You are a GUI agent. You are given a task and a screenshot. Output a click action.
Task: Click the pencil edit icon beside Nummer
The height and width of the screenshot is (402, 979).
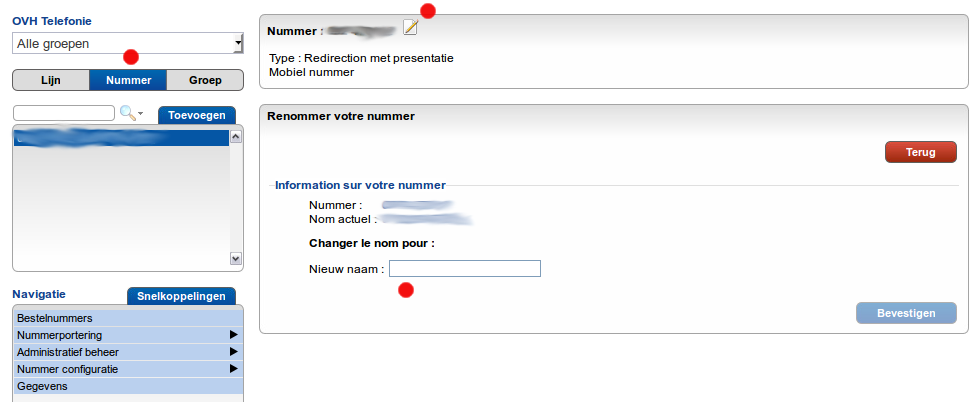(410, 27)
